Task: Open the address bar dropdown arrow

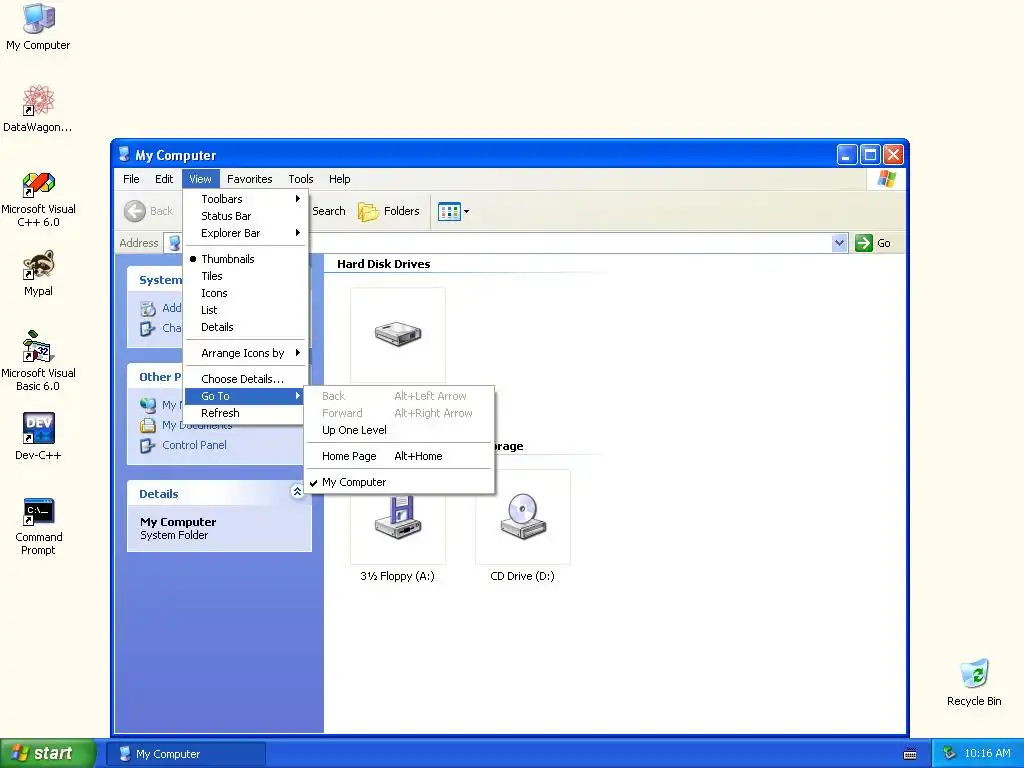Action: [839, 243]
